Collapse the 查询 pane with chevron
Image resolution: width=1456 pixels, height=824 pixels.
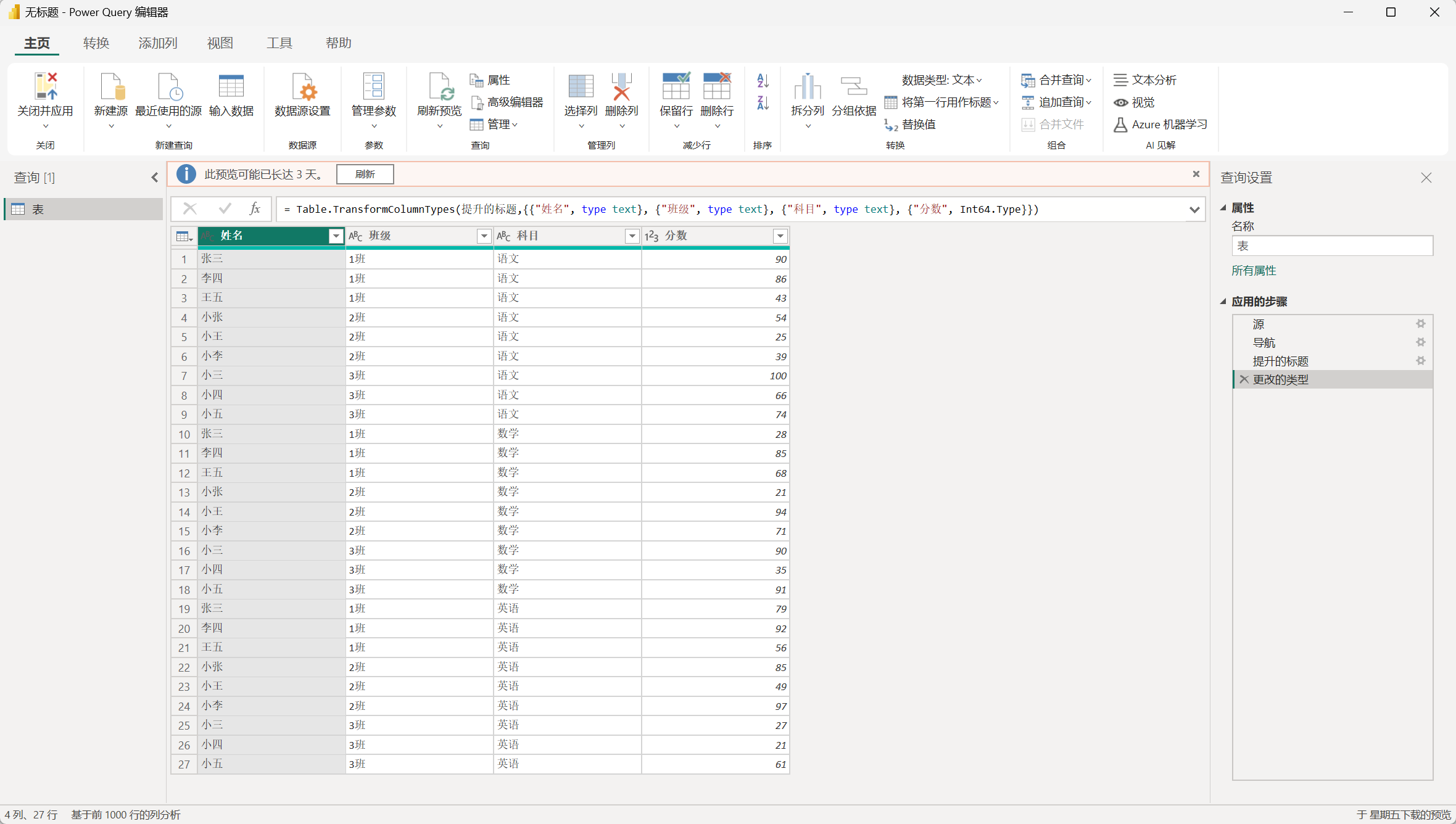click(x=154, y=178)
